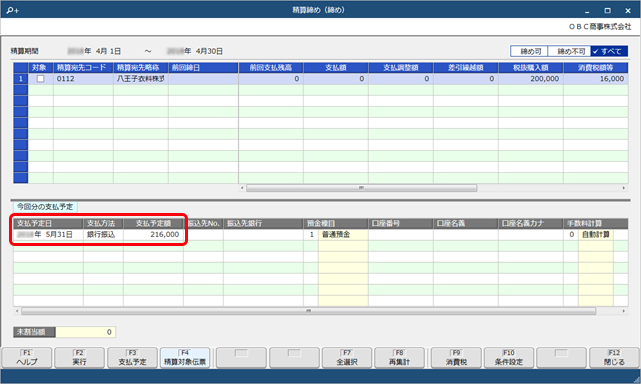
Task: Click the 前回支払残高 column header
Action: (271, 68)
